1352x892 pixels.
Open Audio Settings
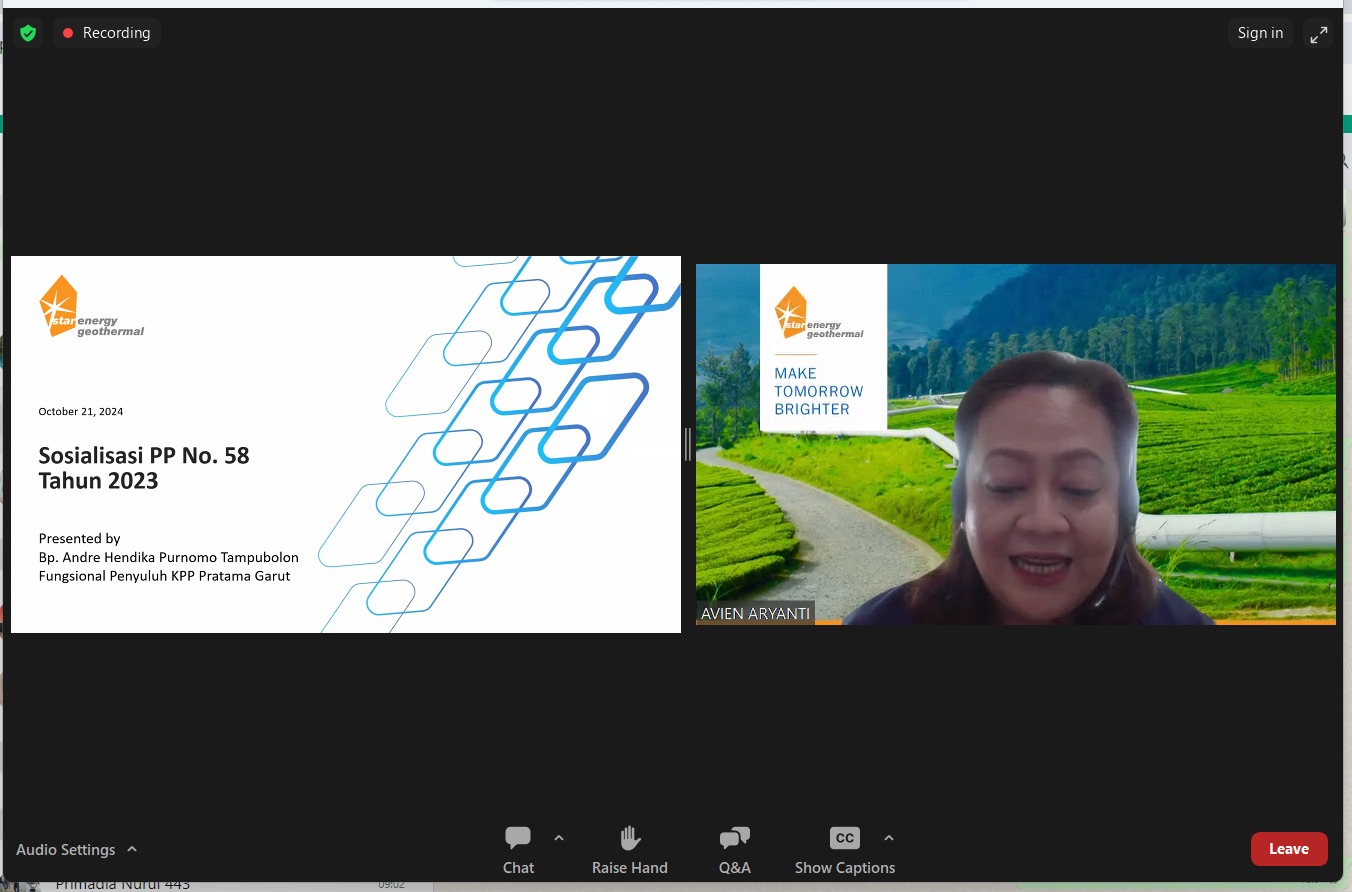click(x=66, y=850)
